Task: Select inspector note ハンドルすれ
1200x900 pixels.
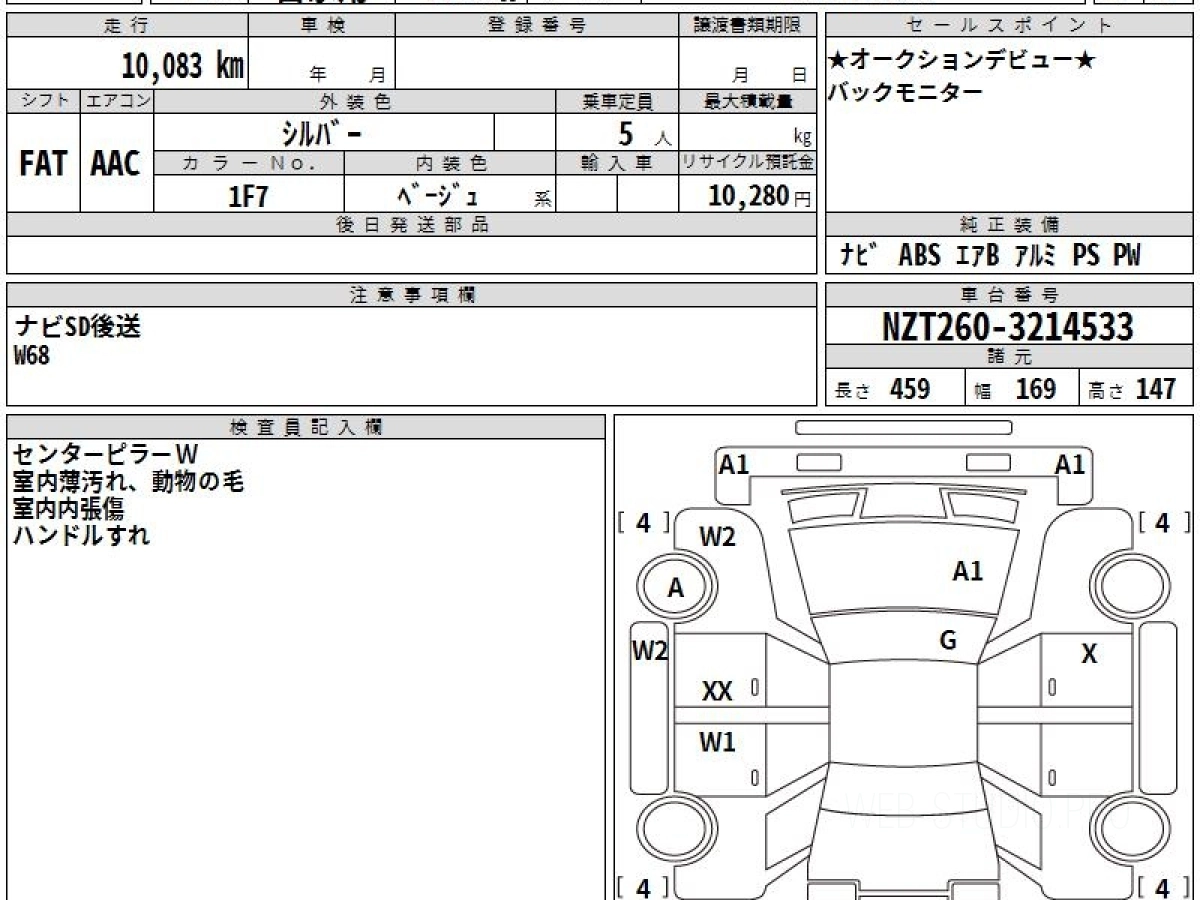Action: 81,534
